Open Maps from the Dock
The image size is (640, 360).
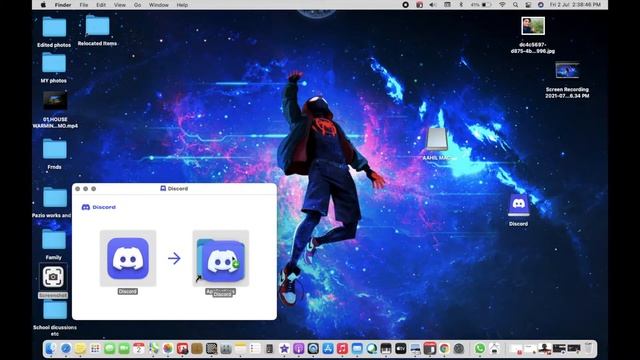(153, 349)
